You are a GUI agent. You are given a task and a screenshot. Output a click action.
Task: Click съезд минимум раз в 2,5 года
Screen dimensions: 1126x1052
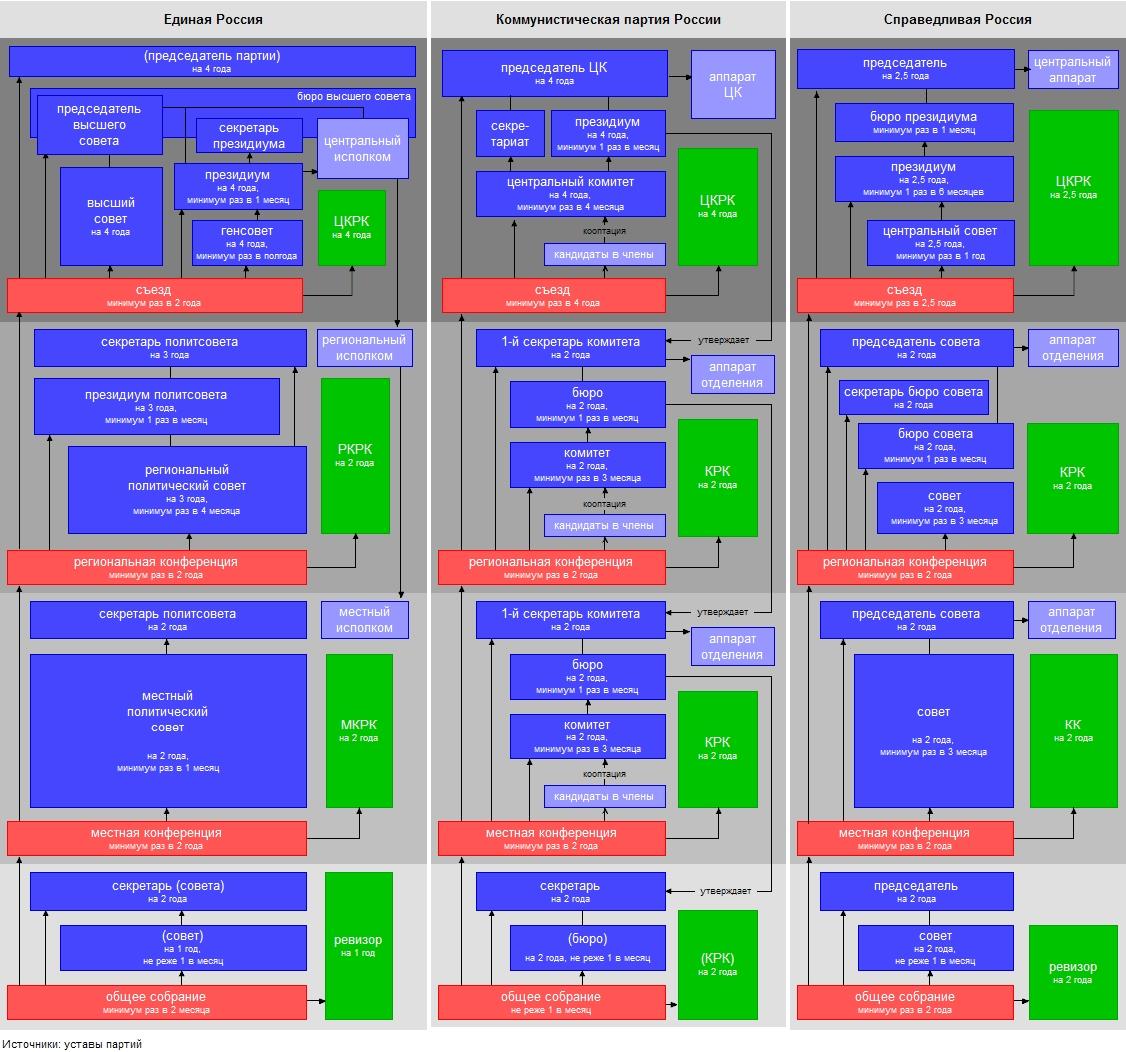coord(905,295)
